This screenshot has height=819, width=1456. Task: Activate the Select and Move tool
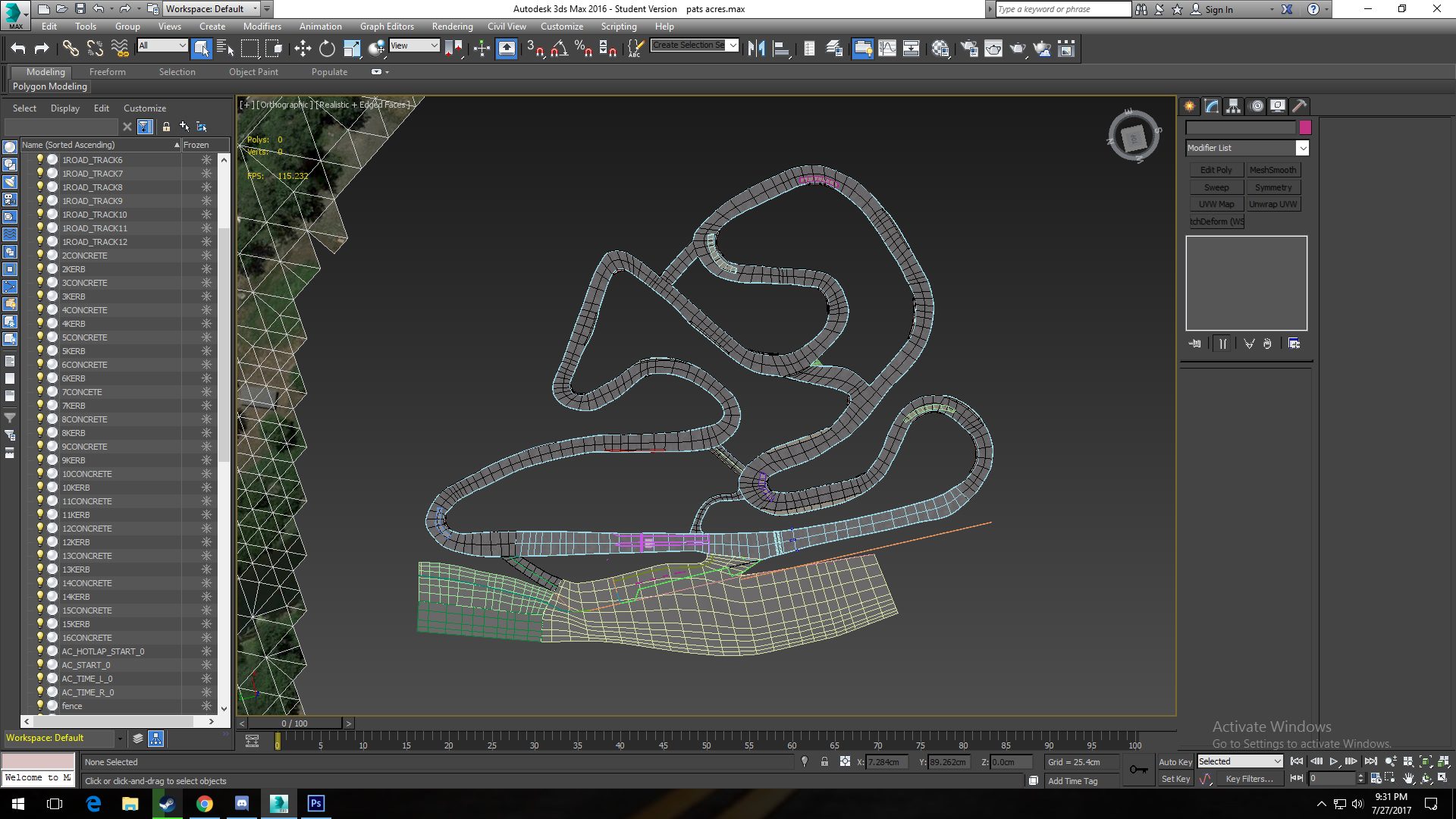[x=303, y=49]
